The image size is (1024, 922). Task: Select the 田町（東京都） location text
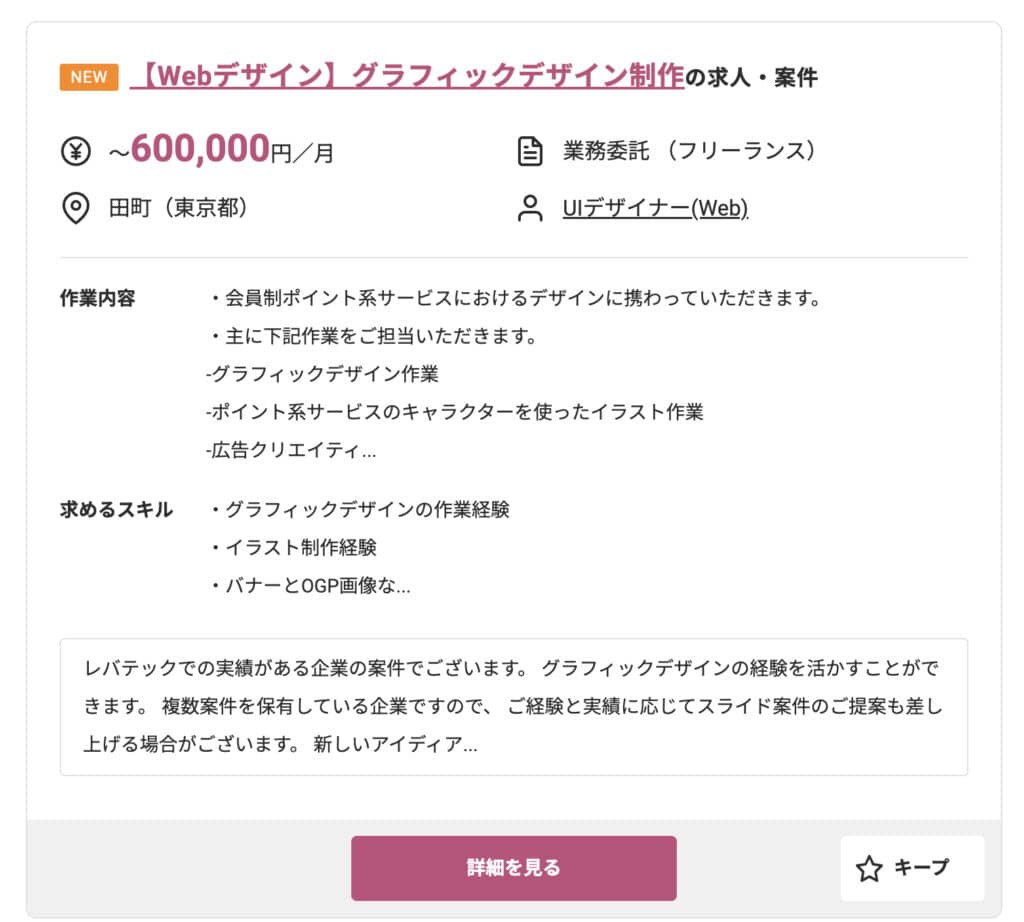(178, 208)
